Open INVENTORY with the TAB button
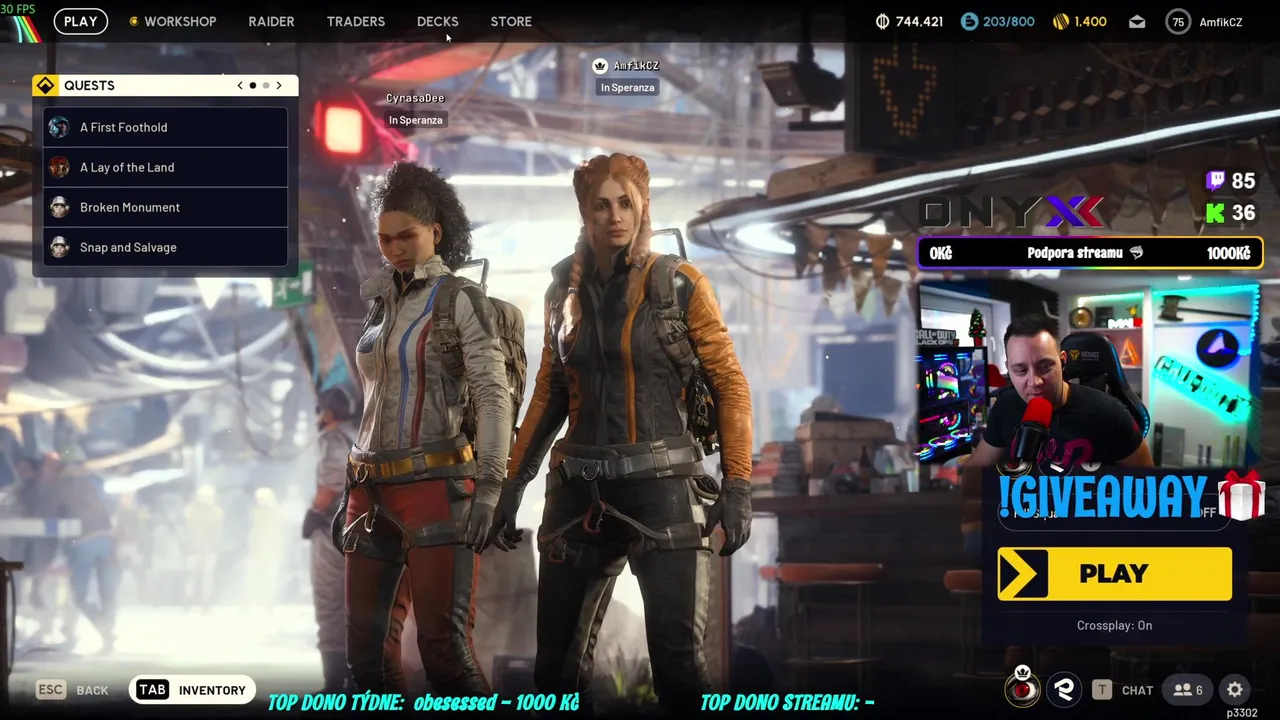 point(193,690)
